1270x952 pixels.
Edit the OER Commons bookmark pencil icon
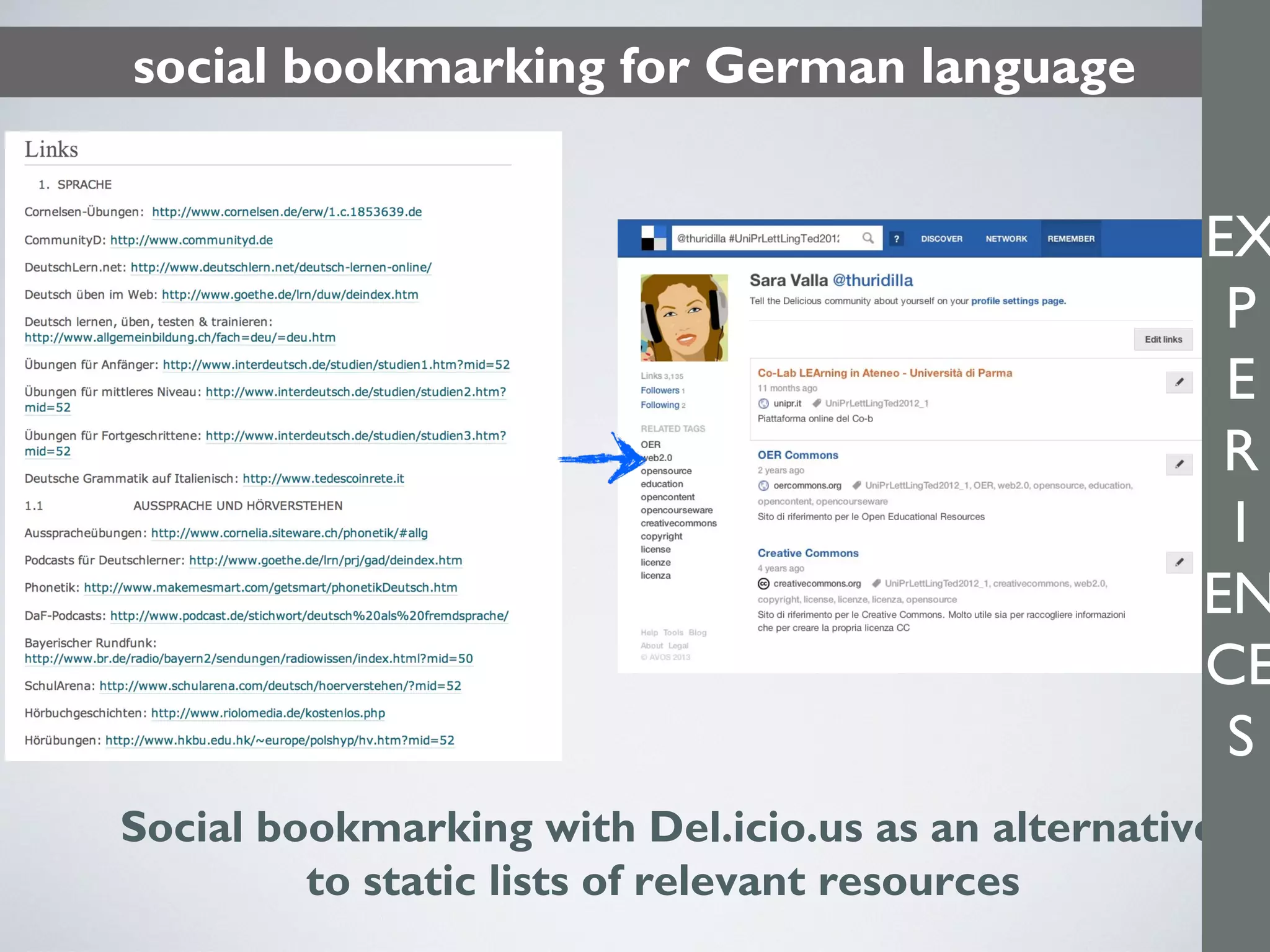tap(1179, 464)
